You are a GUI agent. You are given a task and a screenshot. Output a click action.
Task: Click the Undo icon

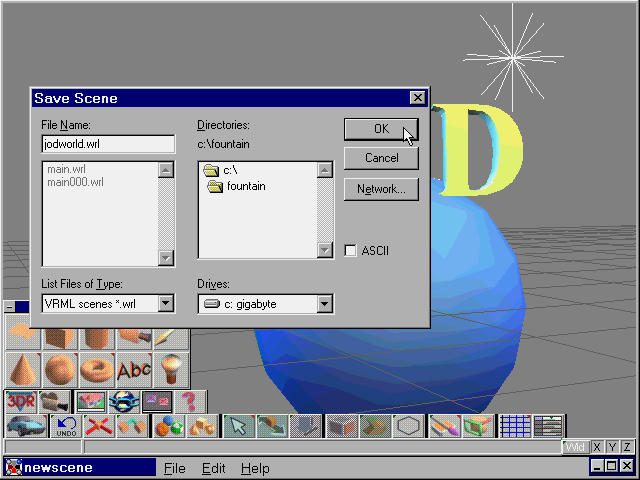click(x=66, y=427)
